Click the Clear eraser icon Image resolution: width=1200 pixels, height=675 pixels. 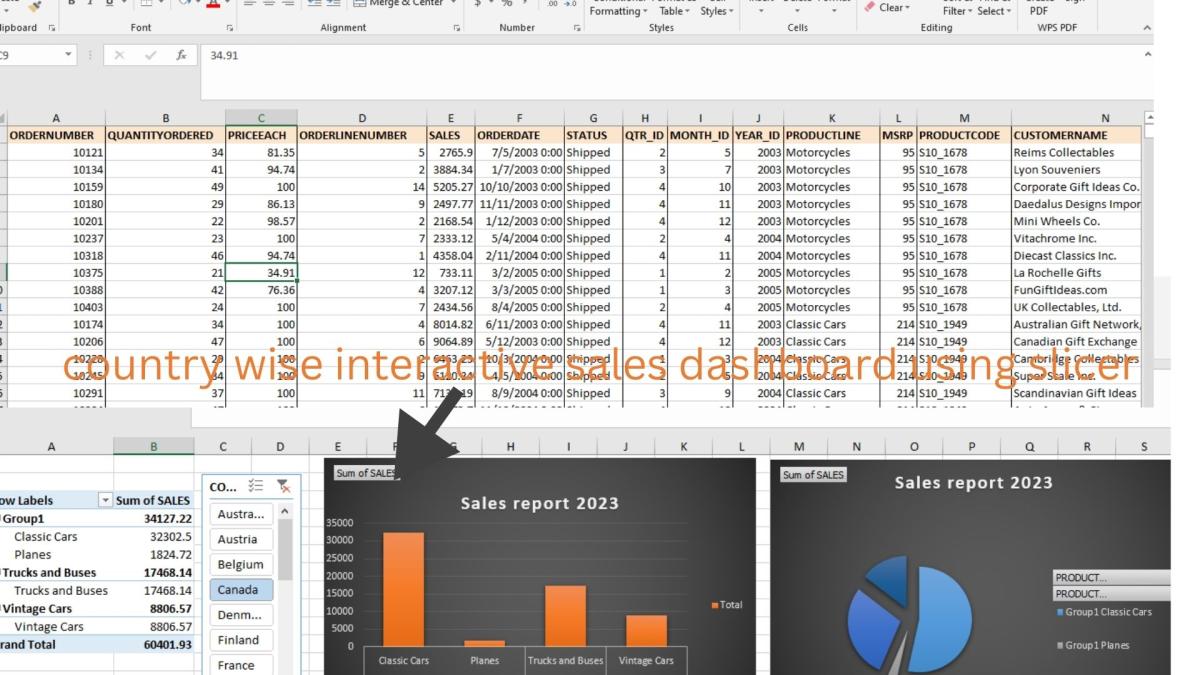pyautogui.click(x=869, y=7)
